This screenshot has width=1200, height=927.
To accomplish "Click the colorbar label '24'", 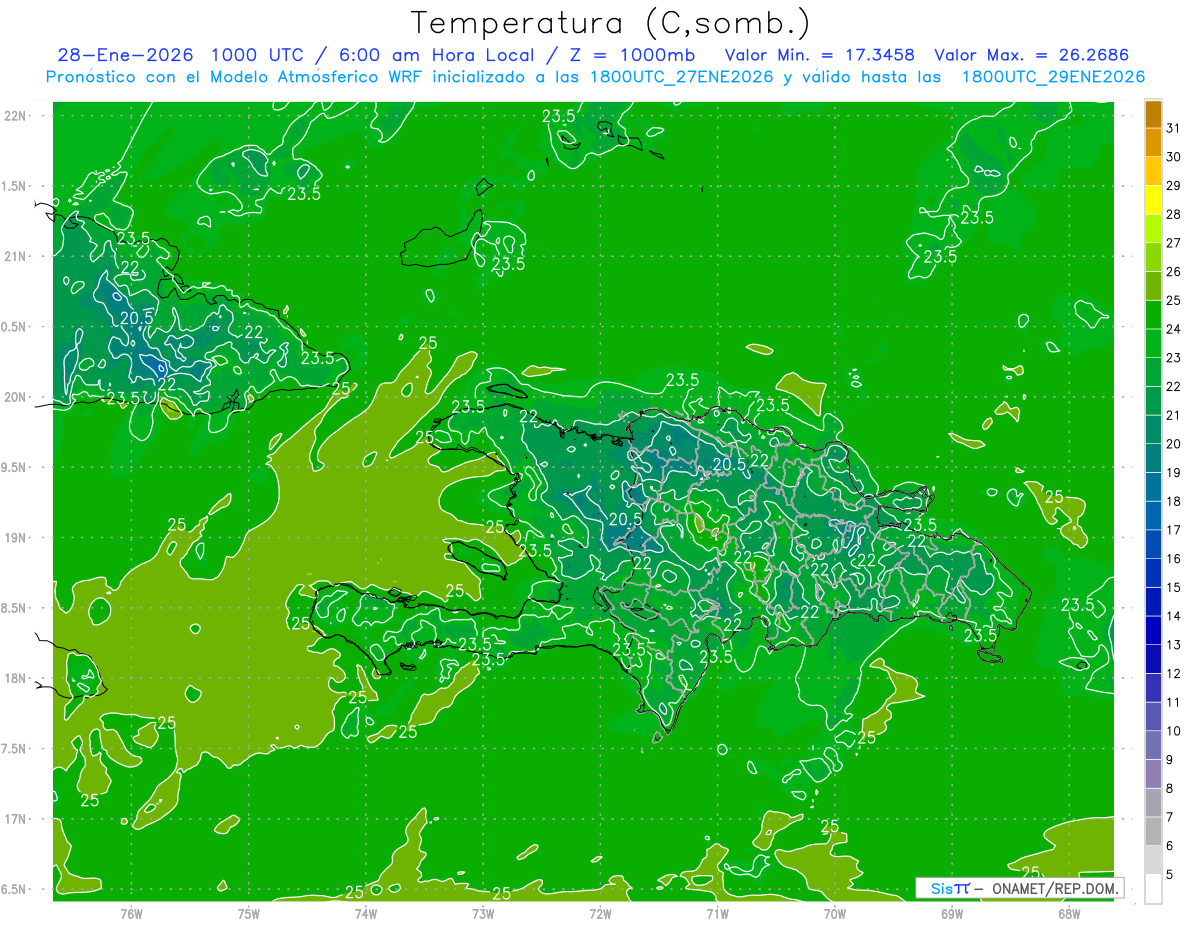I will click(x=1174, y=329).
